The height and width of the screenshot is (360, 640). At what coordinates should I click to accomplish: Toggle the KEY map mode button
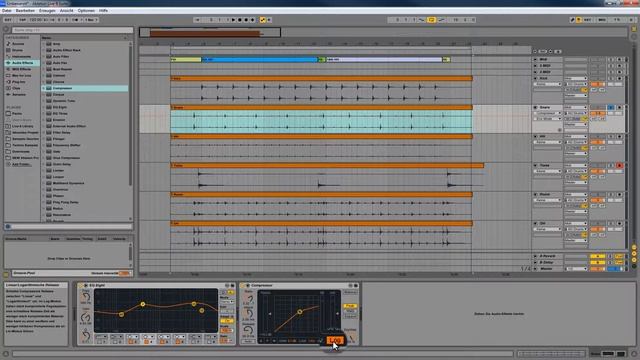point(587,20)
